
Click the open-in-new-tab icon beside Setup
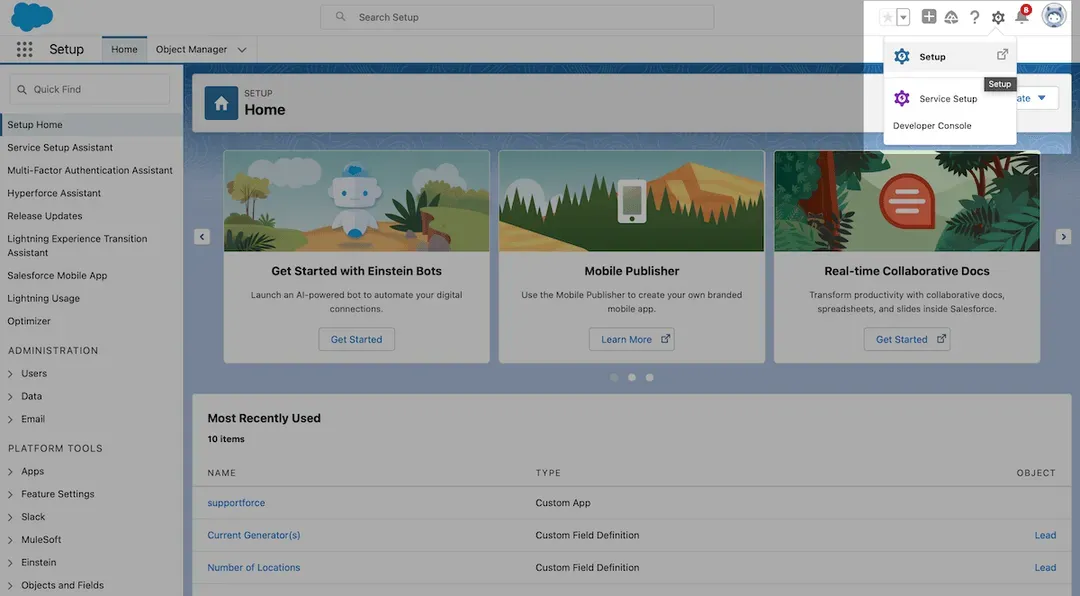click(1002, 54)
